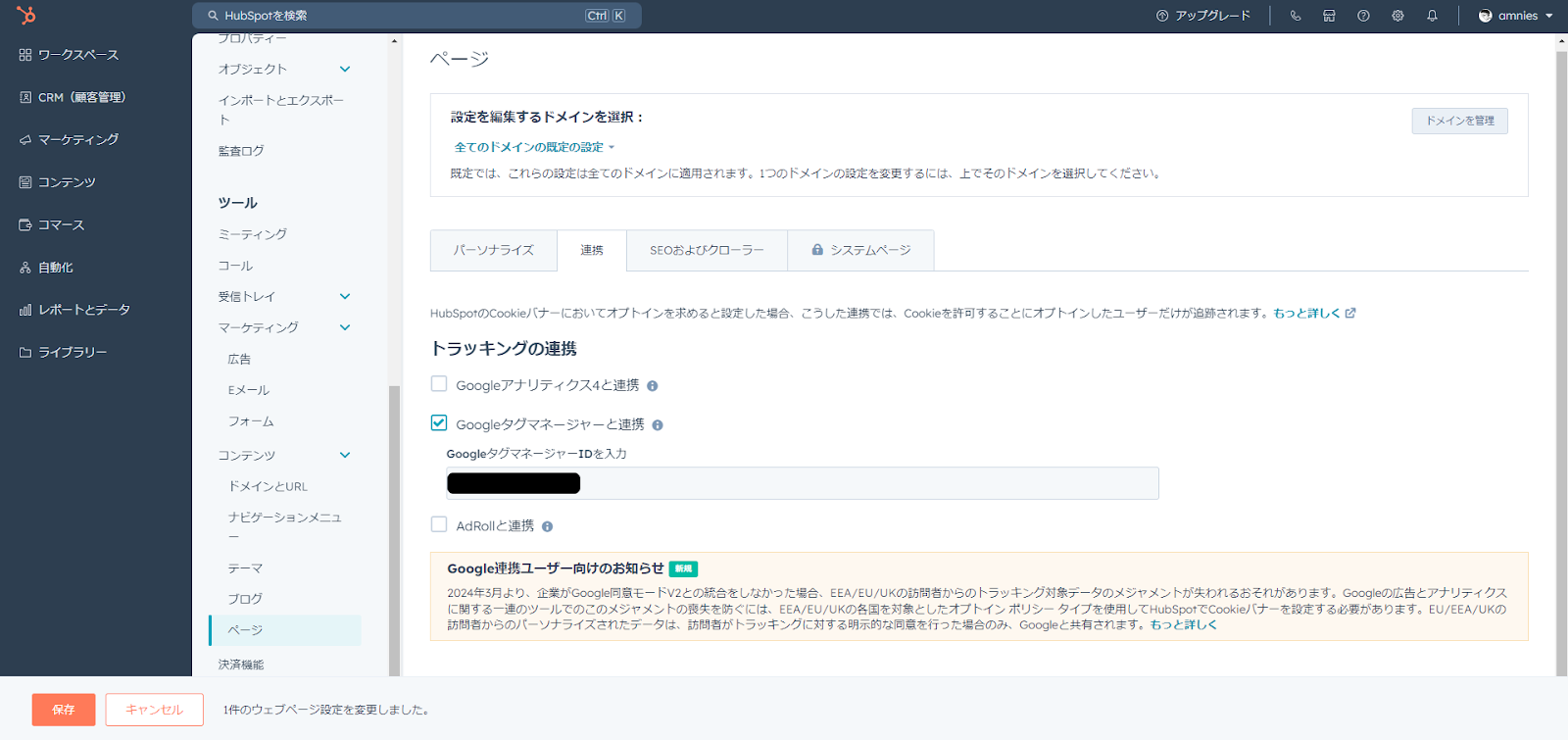Open the amnies account dropdown arrow

point(1549,16)
